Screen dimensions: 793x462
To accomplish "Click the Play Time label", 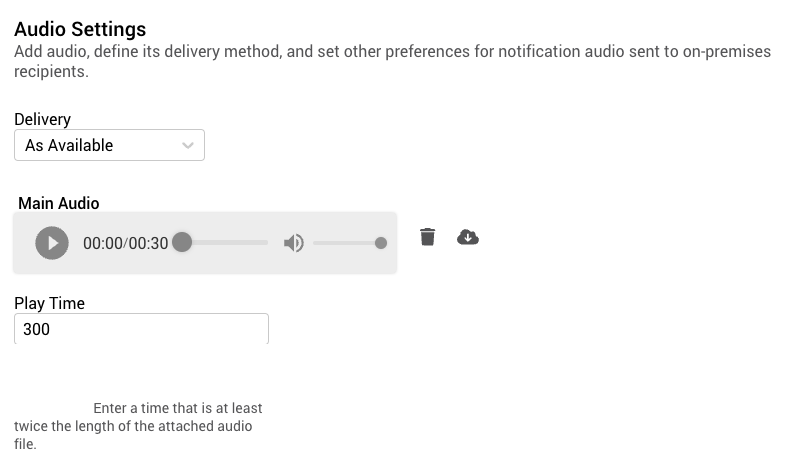I will point(49,303).
